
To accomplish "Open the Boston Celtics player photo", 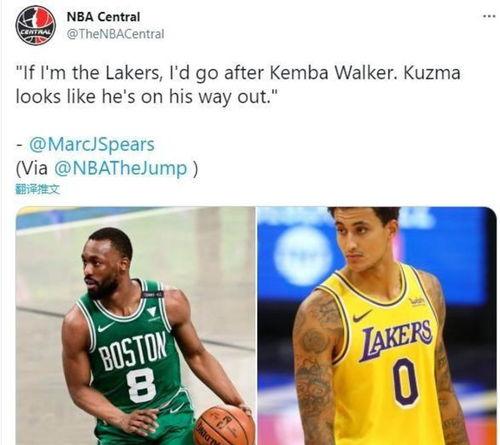I will coord(135,326).
